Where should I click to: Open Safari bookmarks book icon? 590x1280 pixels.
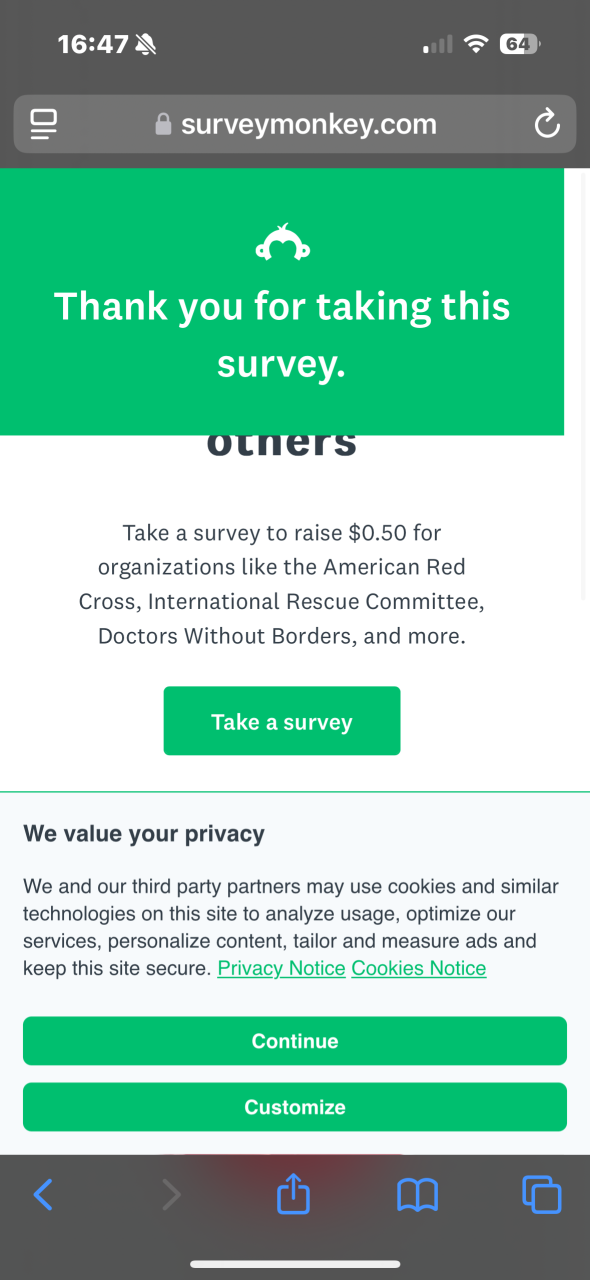[417, 1194]
